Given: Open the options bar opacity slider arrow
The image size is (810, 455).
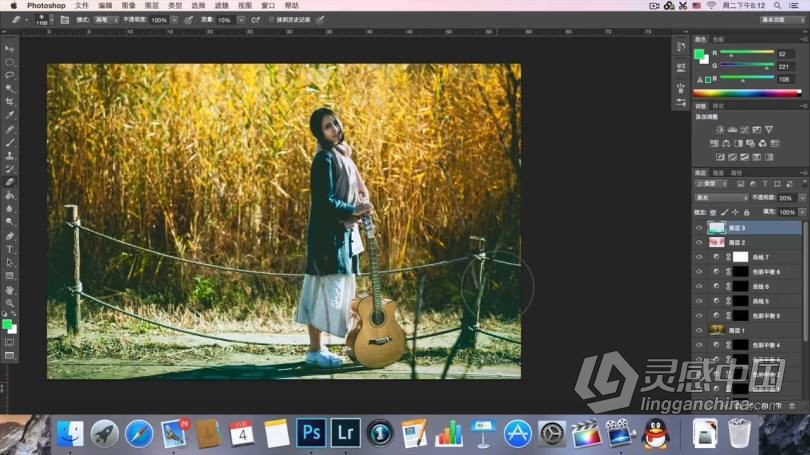Looking at the screenshot, I should (x=175, y=20).
